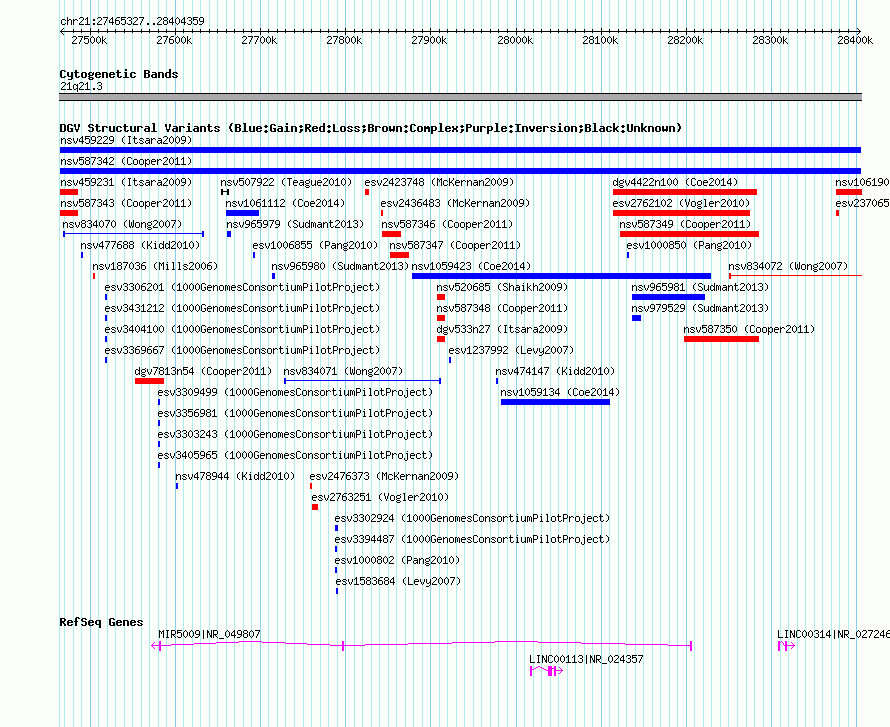Open the esv1000802 (Pang2010) variant label

[x=397, y=560]
